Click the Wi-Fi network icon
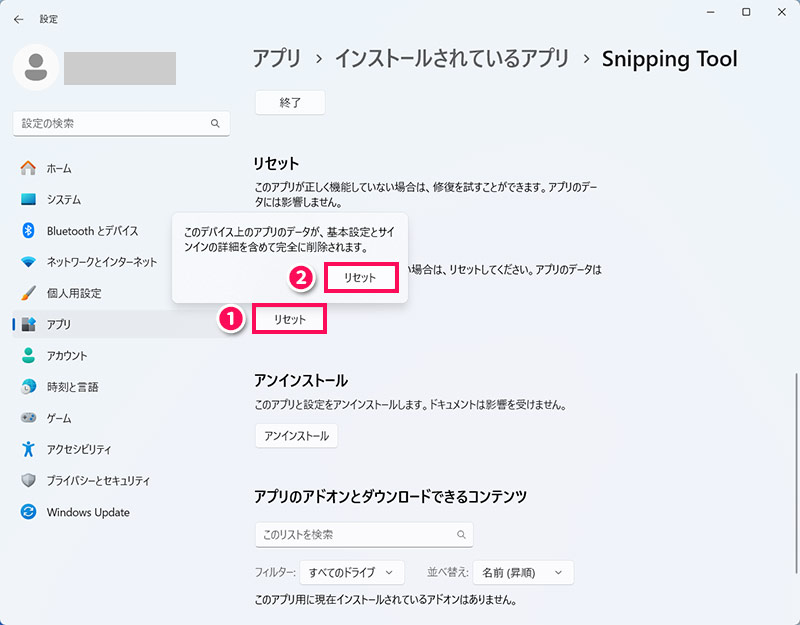Viewport: 800px width, 625px height. [x=28, y=262]
